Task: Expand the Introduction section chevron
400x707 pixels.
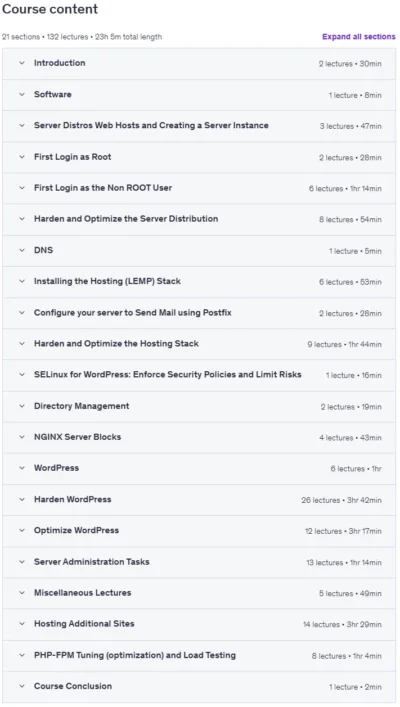Action: point(22,63)
